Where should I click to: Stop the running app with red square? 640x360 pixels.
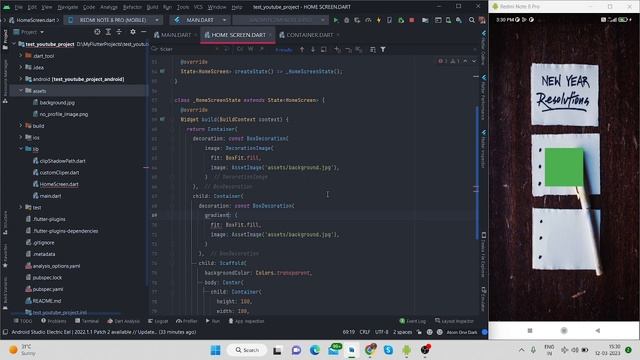(411, 20)
